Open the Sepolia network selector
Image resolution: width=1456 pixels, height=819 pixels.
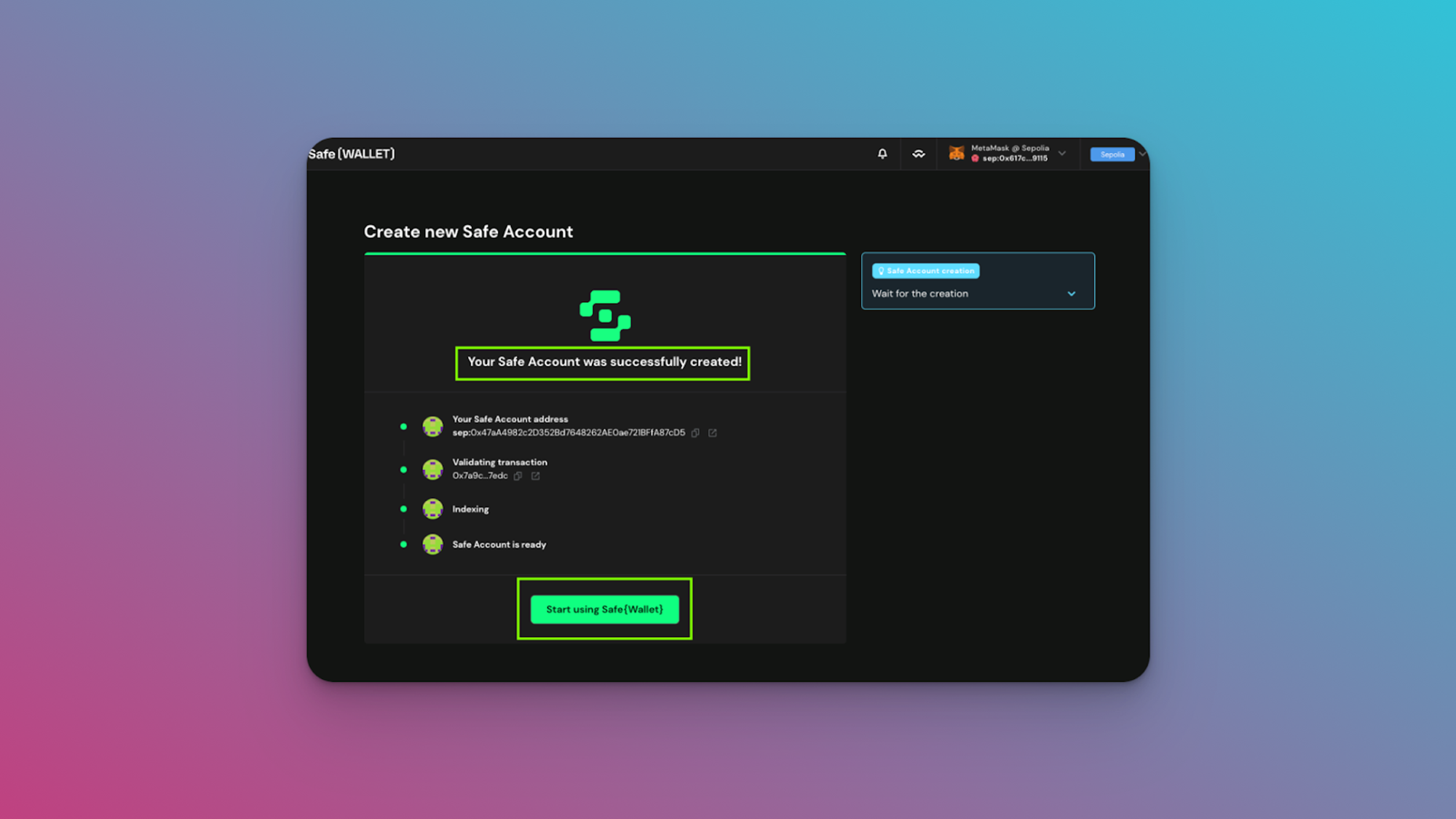pos(1112,154)
